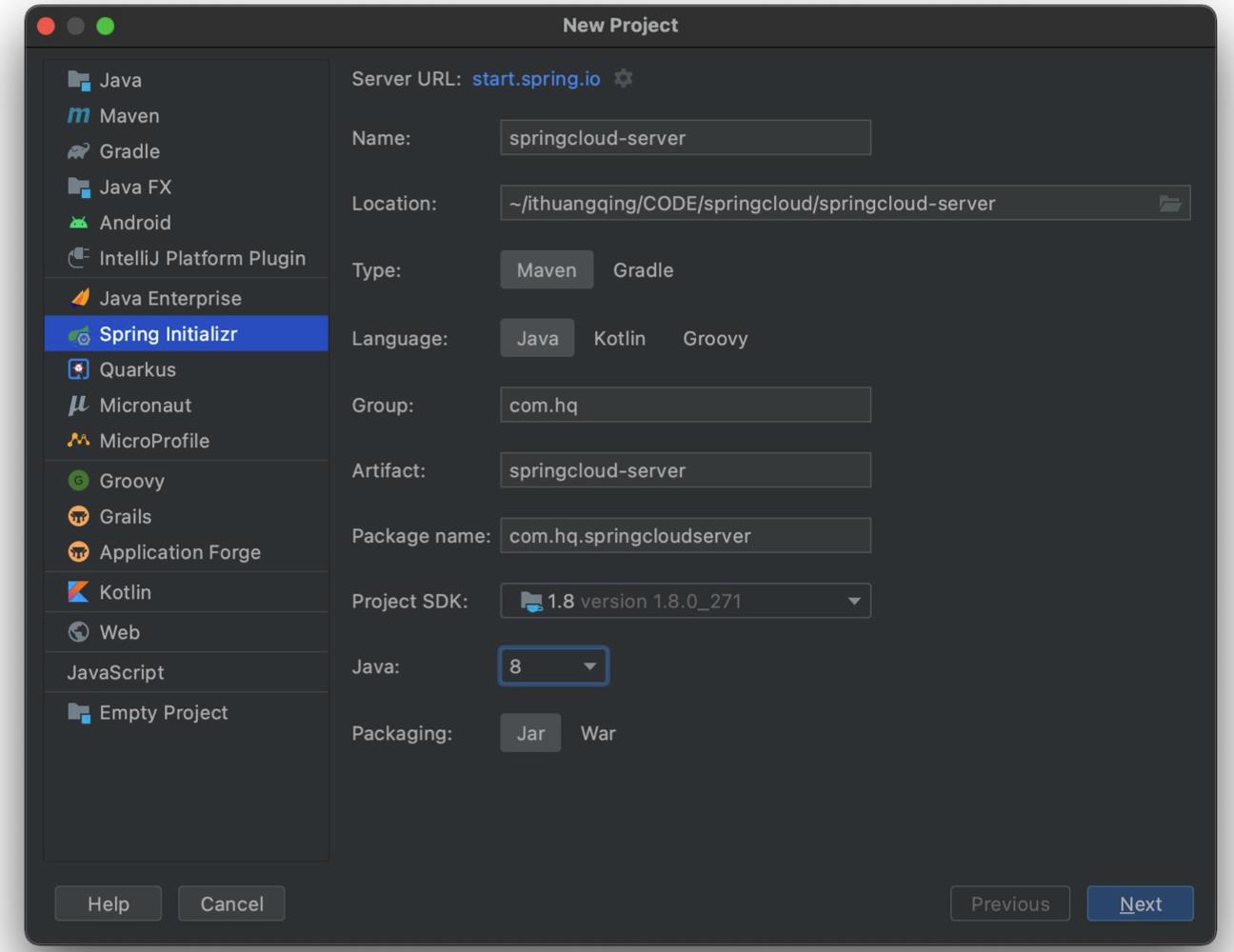Click the Name input field
The height and width of the screenshot is (952, 1234).
[x=686, y=137]
